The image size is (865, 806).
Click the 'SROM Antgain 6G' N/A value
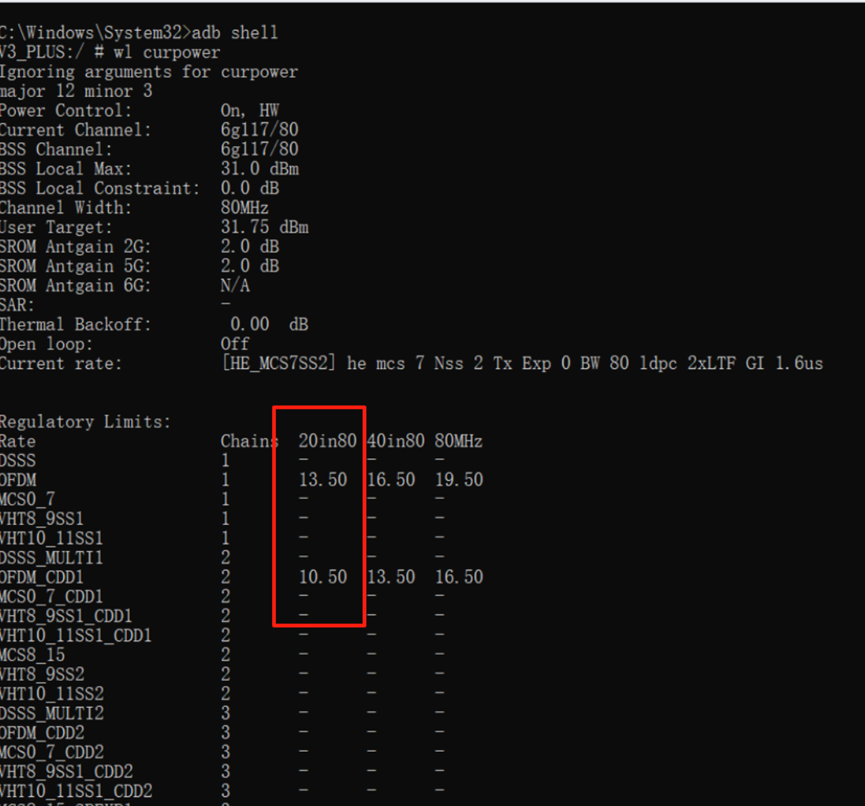pyautogui.click(x=235, y=286)
